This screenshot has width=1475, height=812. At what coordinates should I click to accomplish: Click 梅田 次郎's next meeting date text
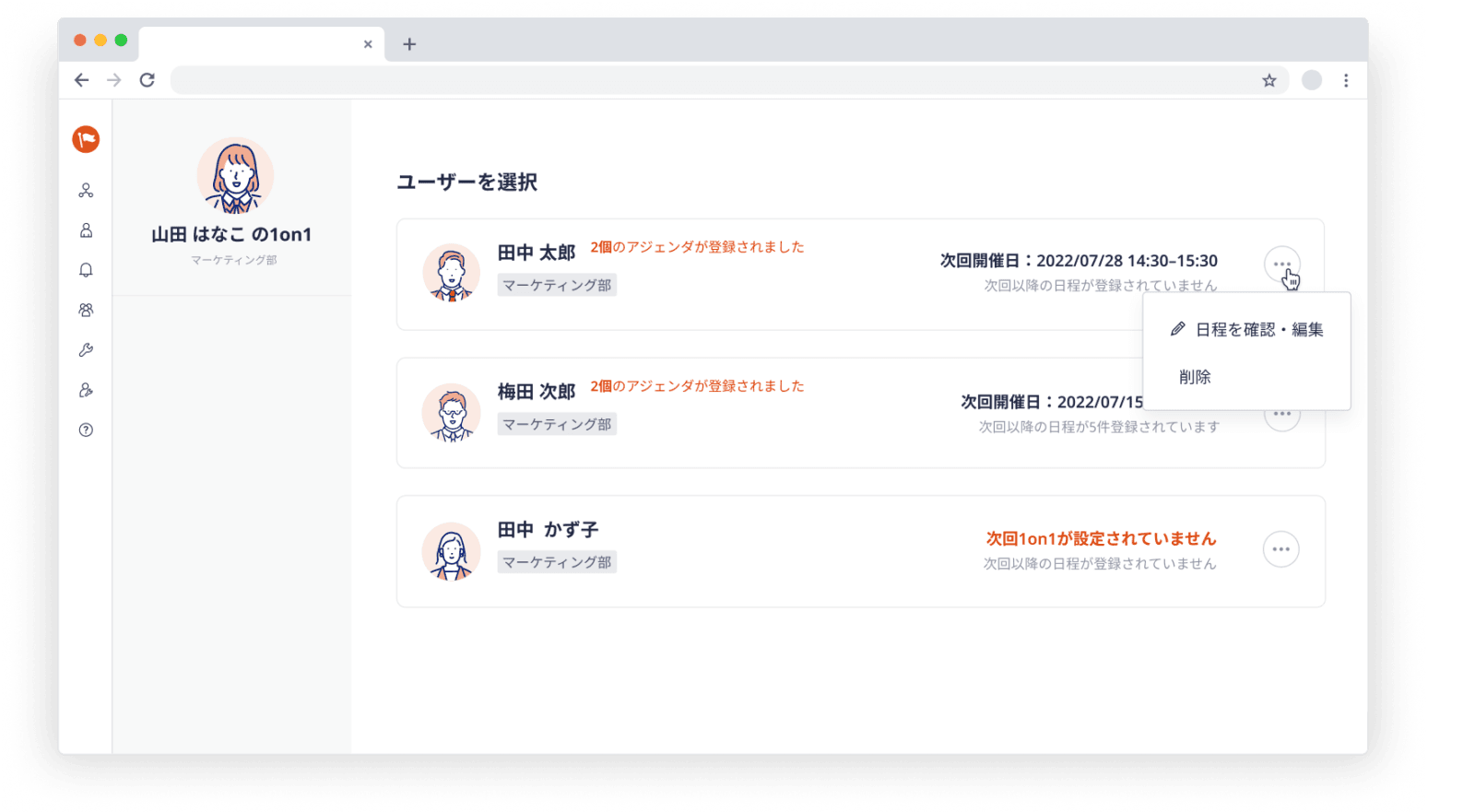click(x=1052, y=402)
